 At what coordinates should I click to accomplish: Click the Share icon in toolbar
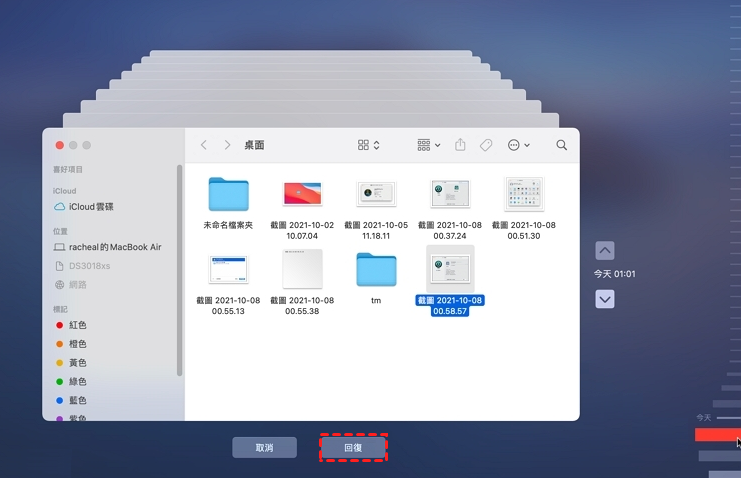[460, 145]
